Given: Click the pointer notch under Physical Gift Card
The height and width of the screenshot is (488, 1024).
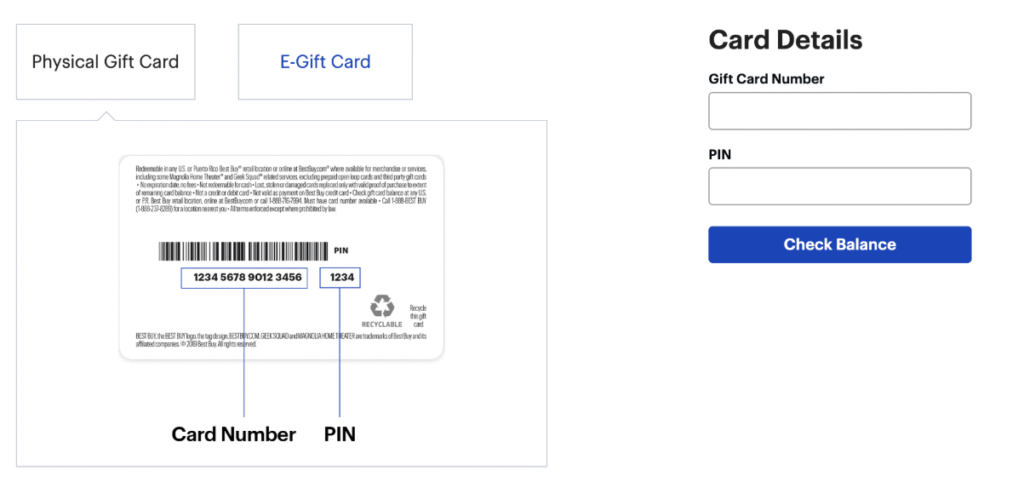Looking at the screenshot, I should pos(105,116).
